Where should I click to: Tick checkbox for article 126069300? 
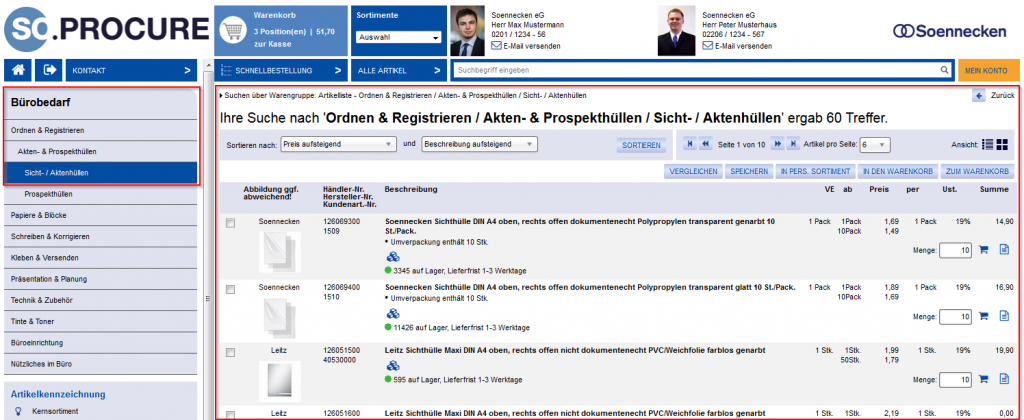pyautogui.click(x=230, y=223)
